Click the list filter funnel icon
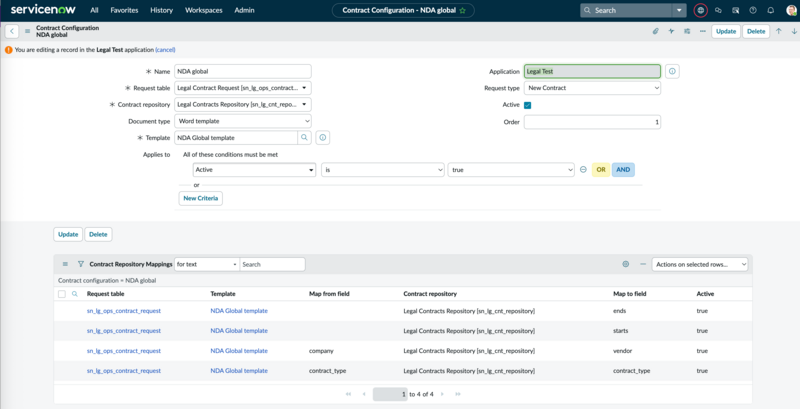This screenshot has height=409, width=800. [81, 264]
